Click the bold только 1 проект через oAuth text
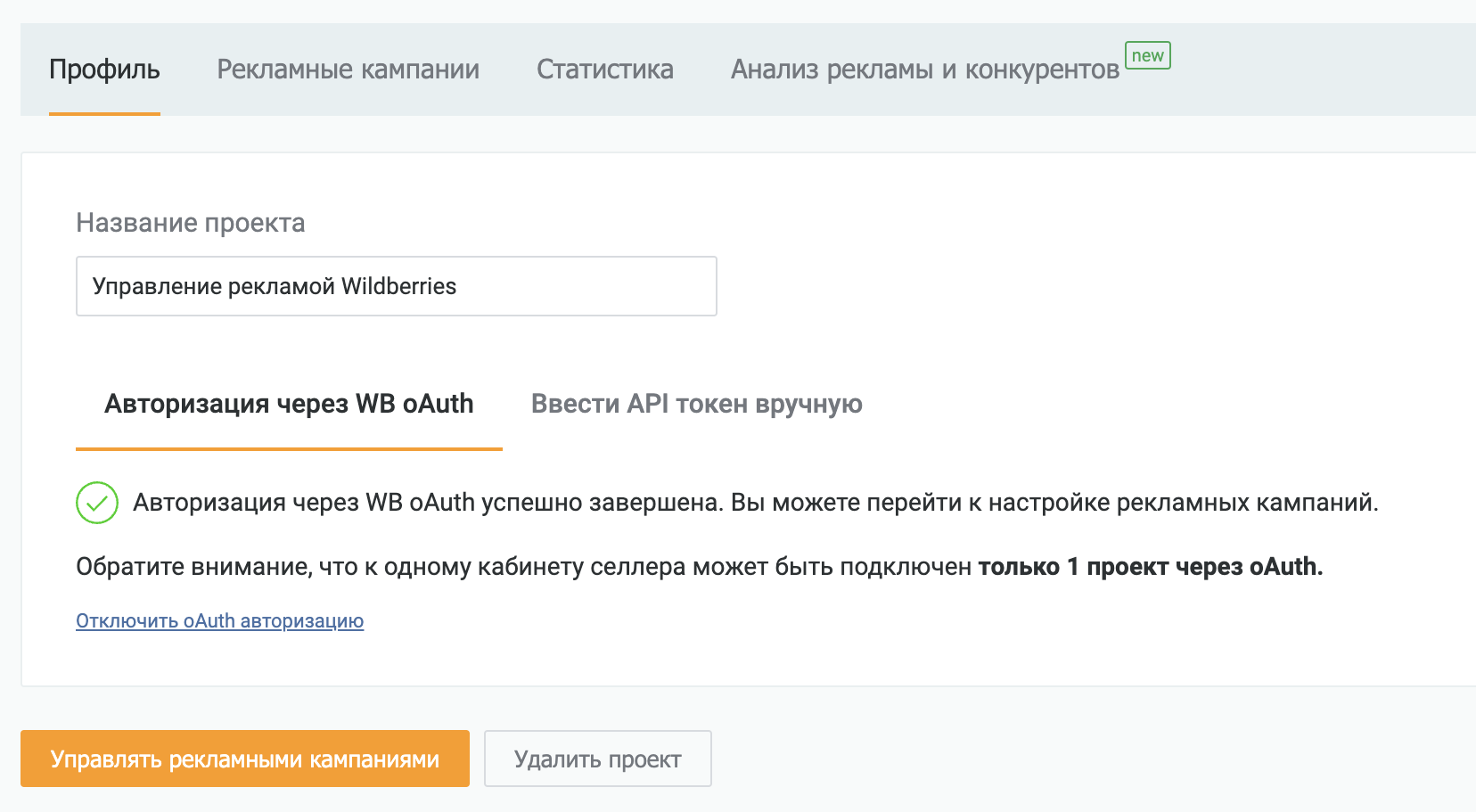The image size is (1476, 812). [x=1151, y=567]
